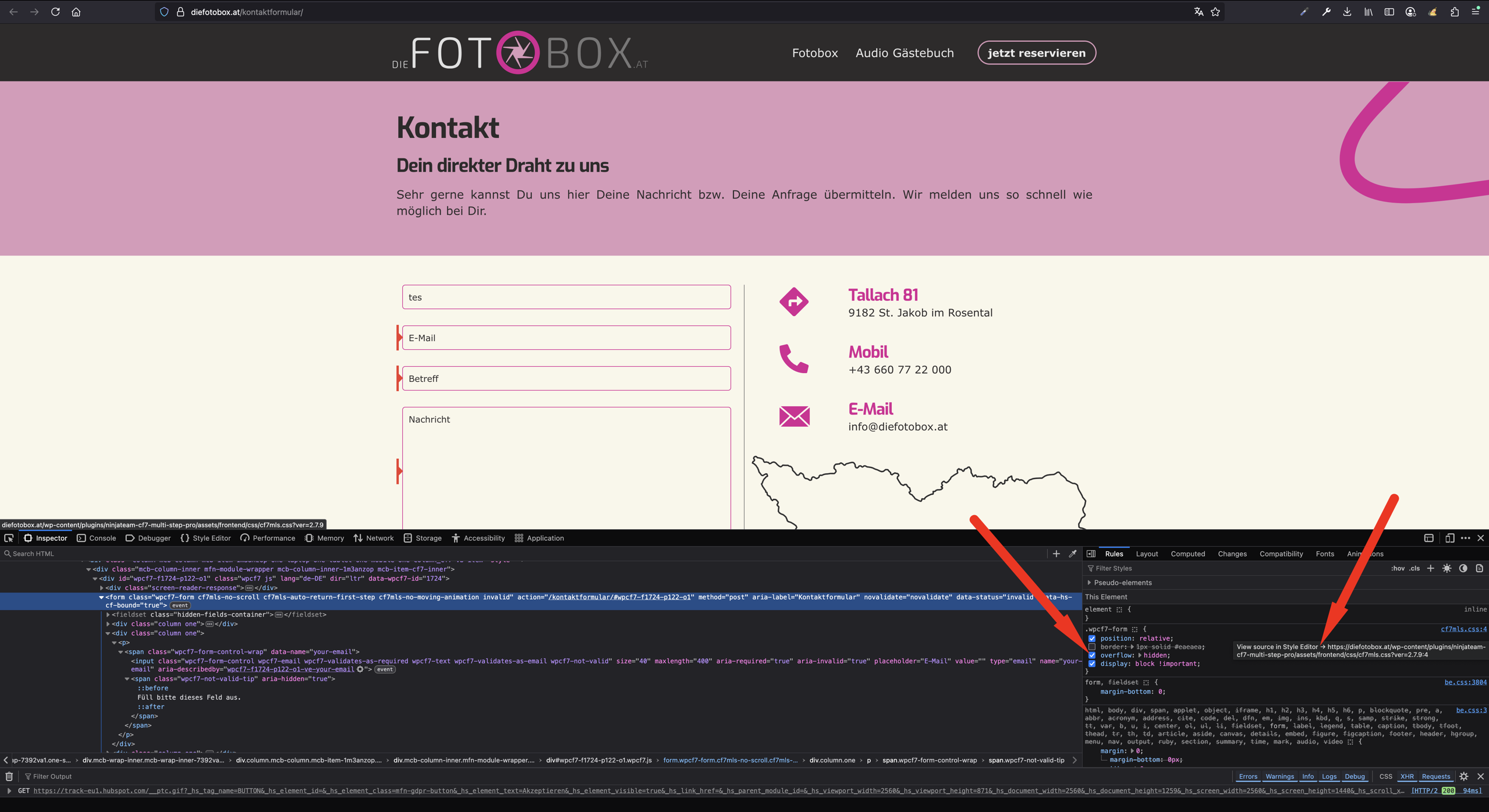Collapse the selected wpcf7-form element

click(x=101, y=597)
